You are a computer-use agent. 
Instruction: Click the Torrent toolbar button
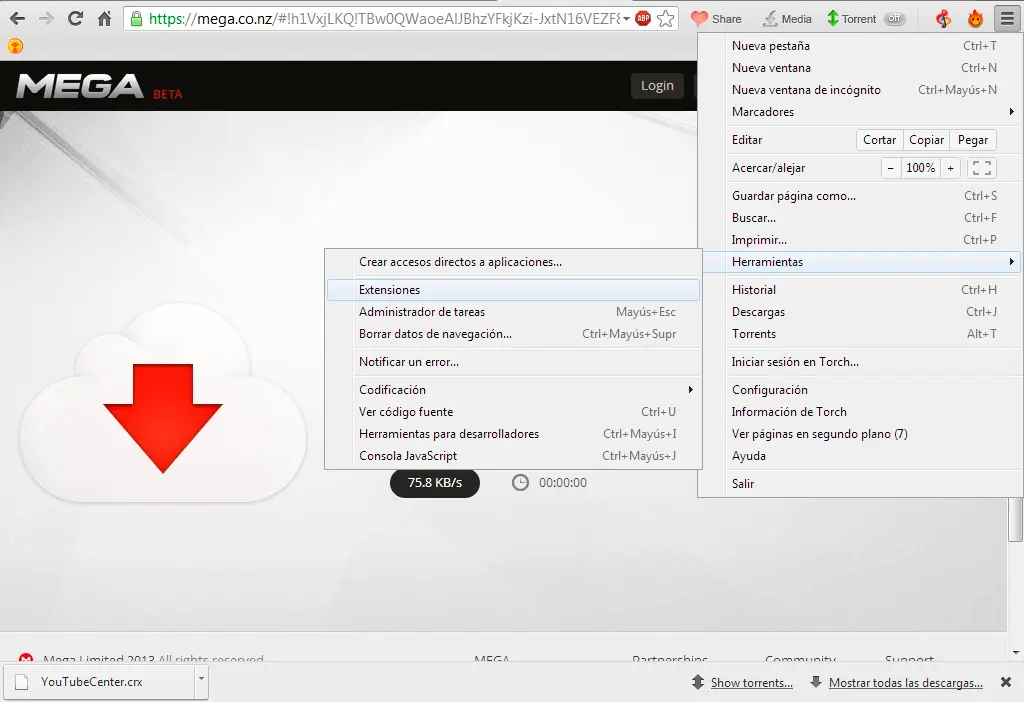click(852, 19)
